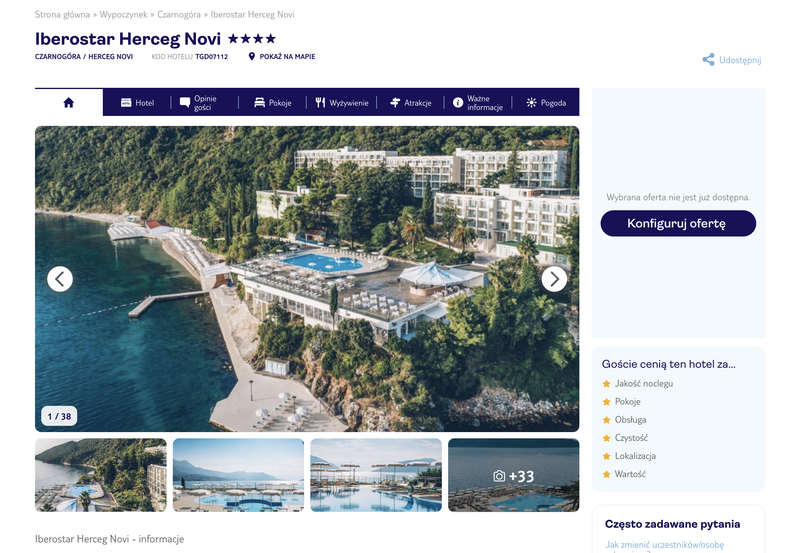Screen dimensions: 800x553
Task: Open the Wypoczynek breadcrumb link
Action: 123,14
